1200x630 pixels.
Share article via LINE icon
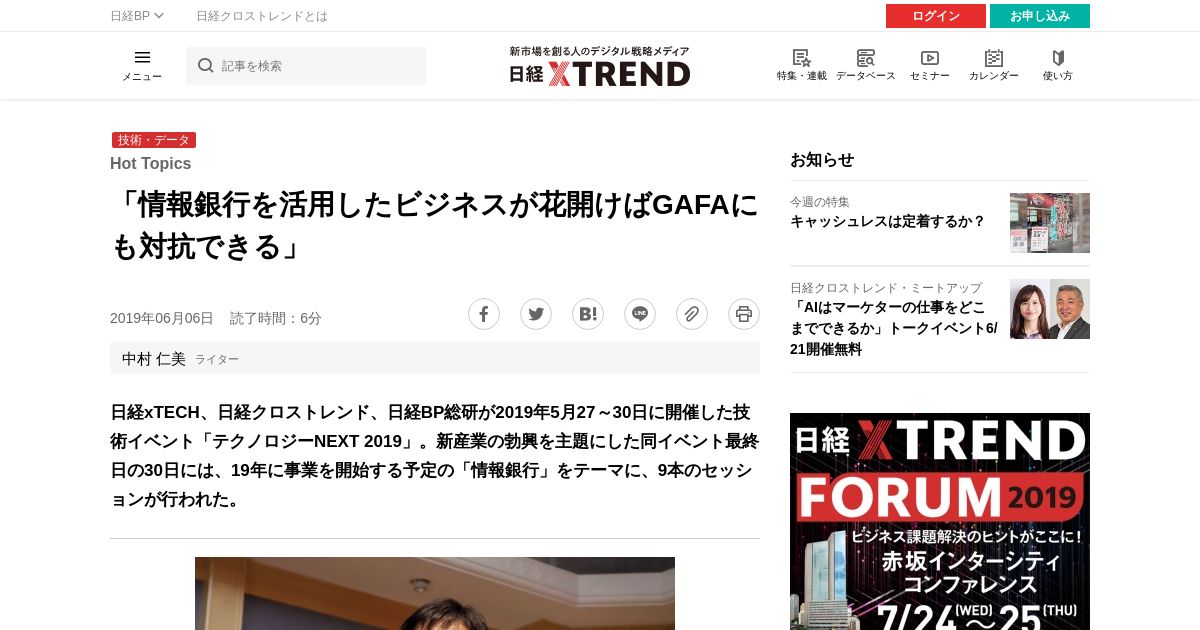click(x=640, y=314)
